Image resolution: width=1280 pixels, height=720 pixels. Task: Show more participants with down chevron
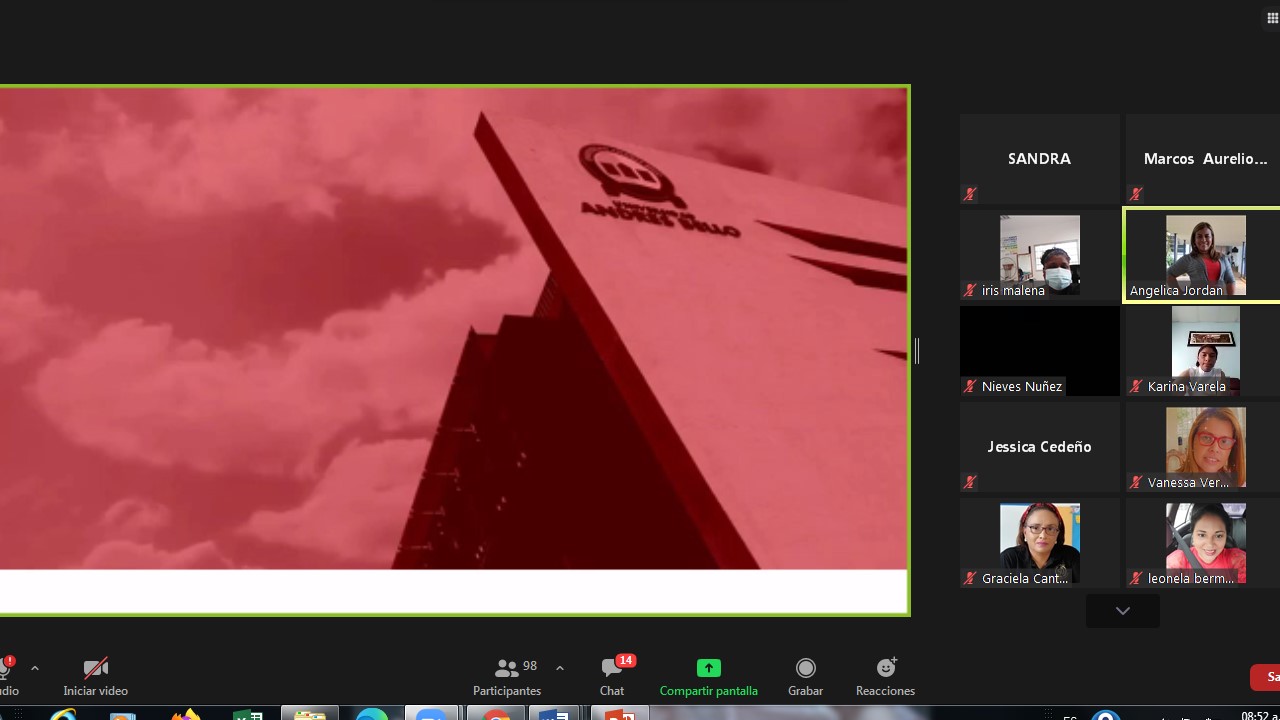[x=1123, y=611]
